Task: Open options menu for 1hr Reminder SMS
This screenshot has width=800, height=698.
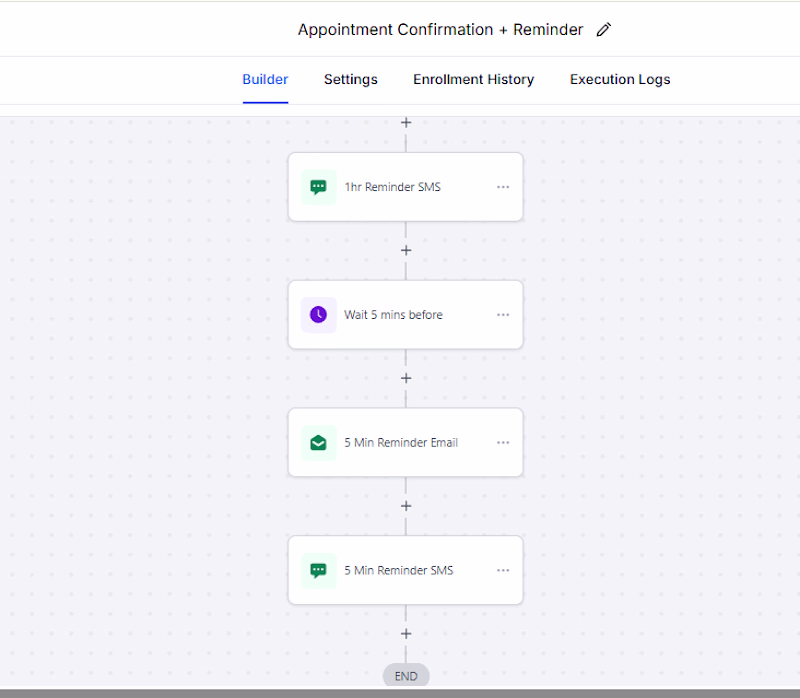Action: (x=503, y=187)
